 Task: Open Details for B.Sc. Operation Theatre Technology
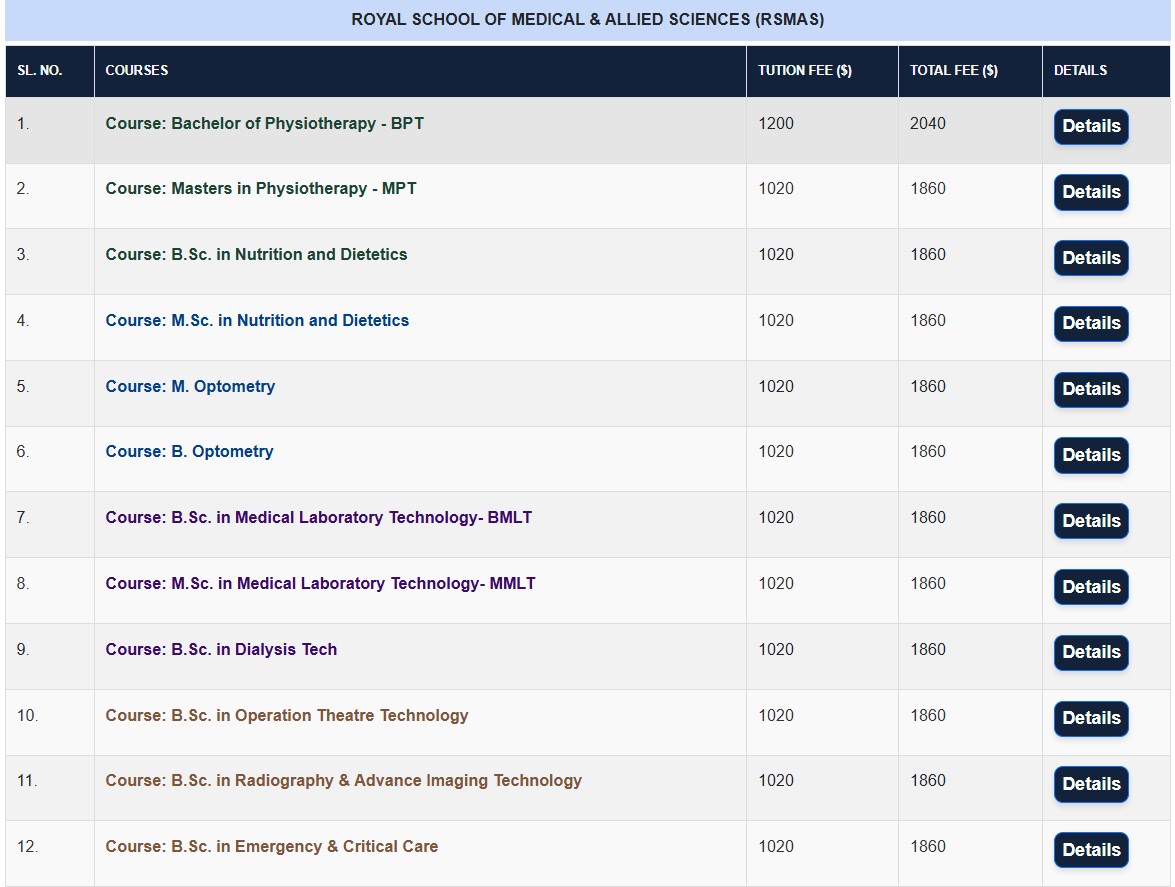click(x=1090, y=718)
